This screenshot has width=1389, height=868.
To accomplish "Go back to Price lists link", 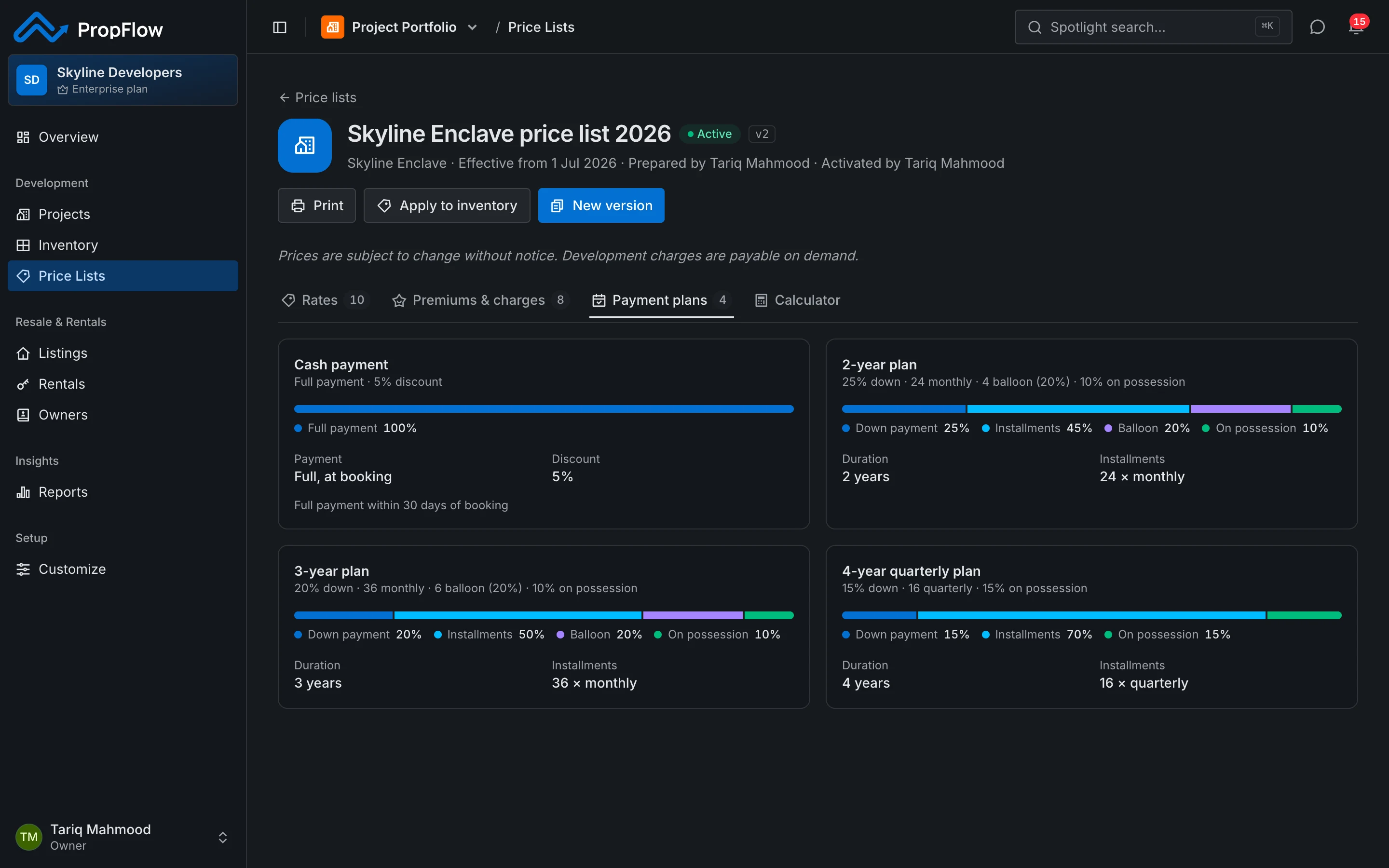I will pyautogui.click(x=317, y=97).
